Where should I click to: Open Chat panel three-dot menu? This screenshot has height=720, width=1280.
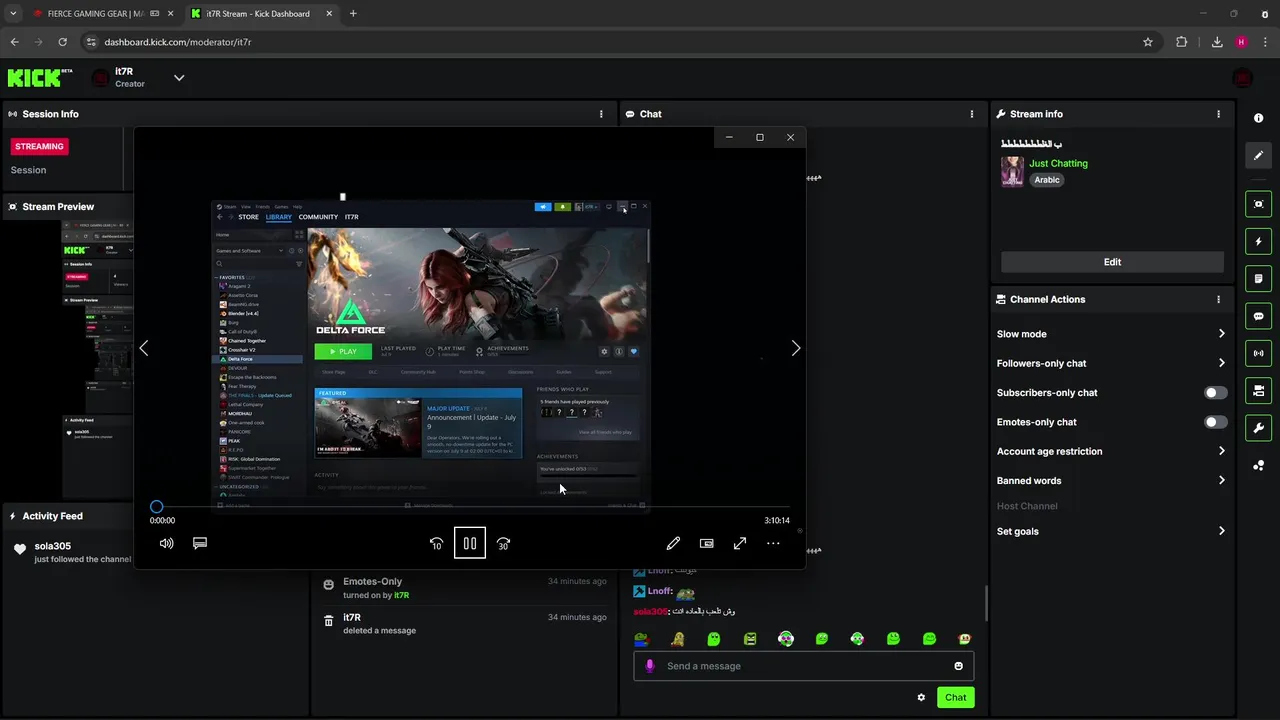point(972,114)
